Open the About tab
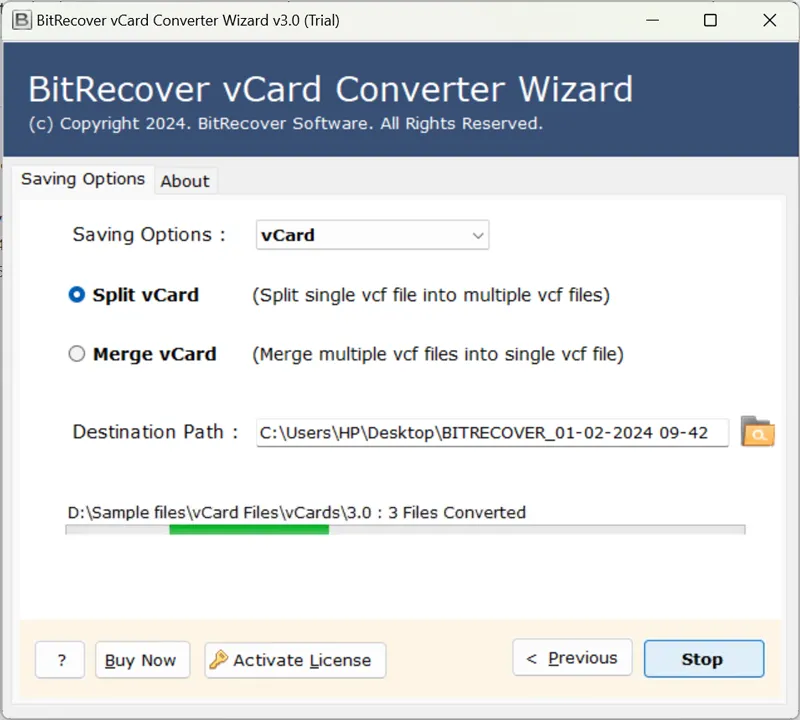This screenshot has height=720, width=800. 185,181
